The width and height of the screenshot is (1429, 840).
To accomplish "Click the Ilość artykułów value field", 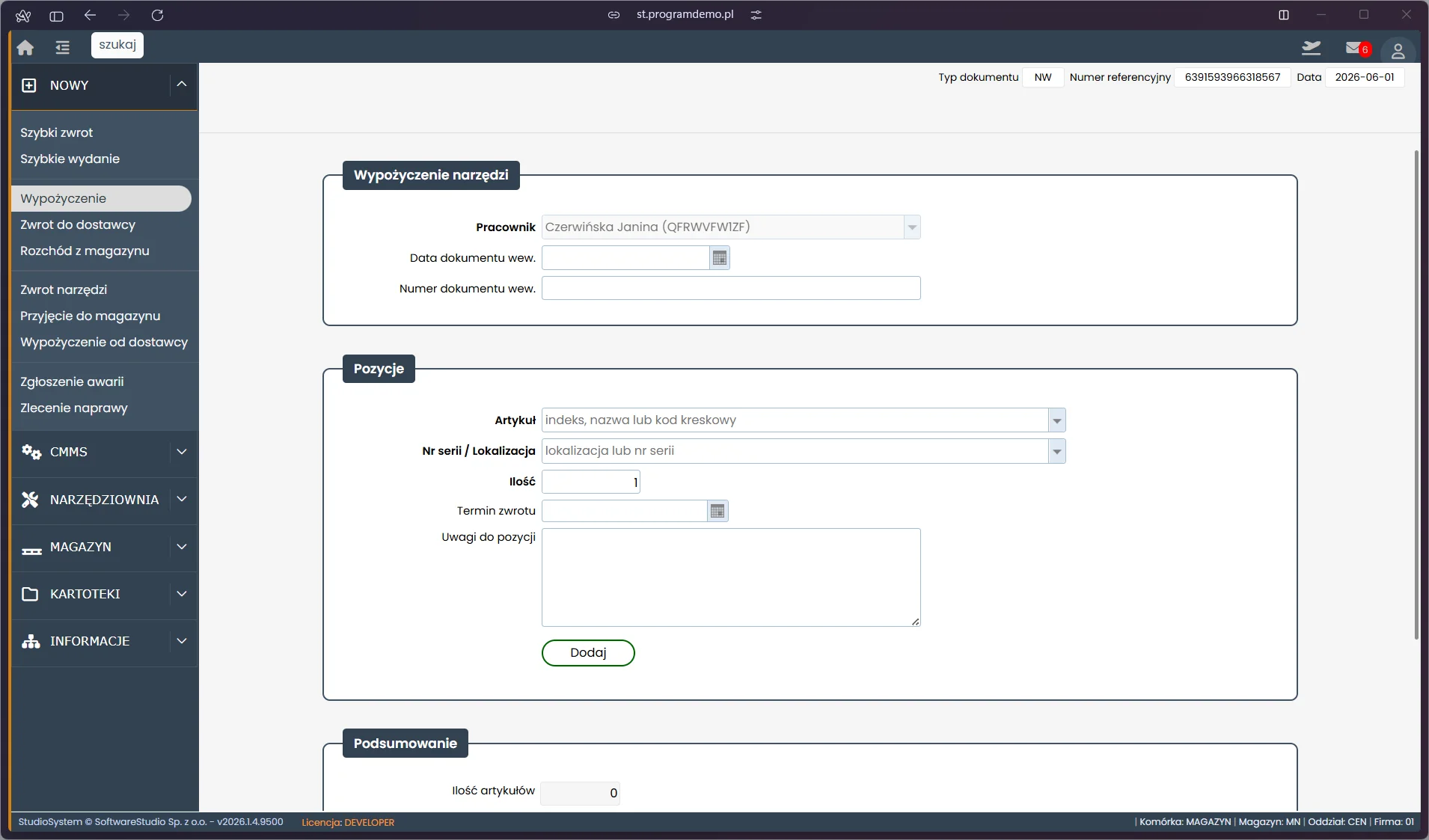I will point(581,793).
